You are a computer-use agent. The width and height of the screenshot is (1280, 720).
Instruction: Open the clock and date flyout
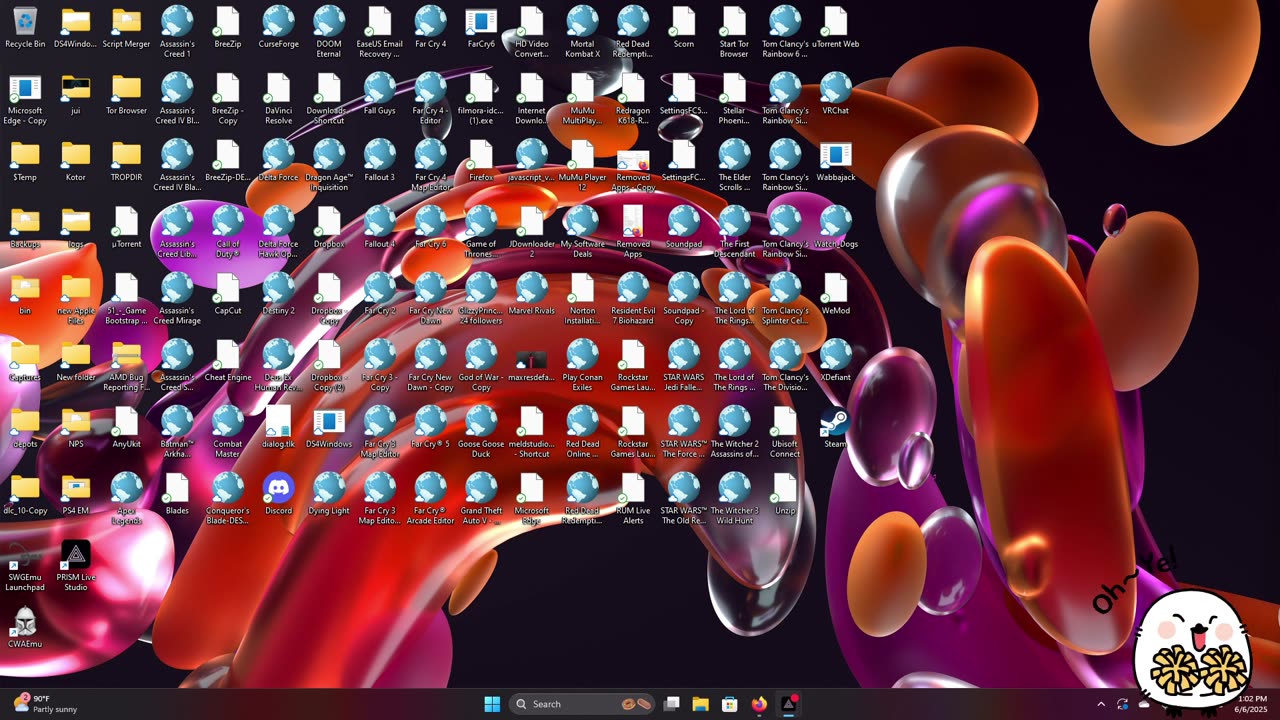pyautogui.click(x=1252, y=704)
